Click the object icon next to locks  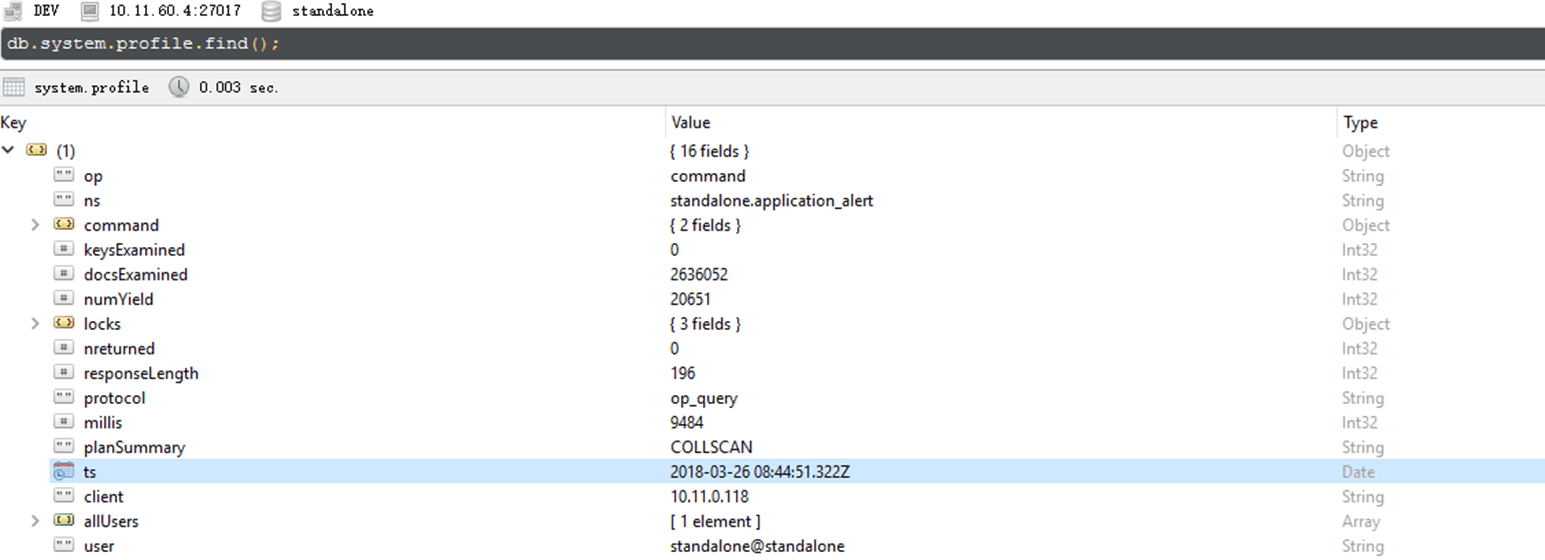click(x=64, y=324)
